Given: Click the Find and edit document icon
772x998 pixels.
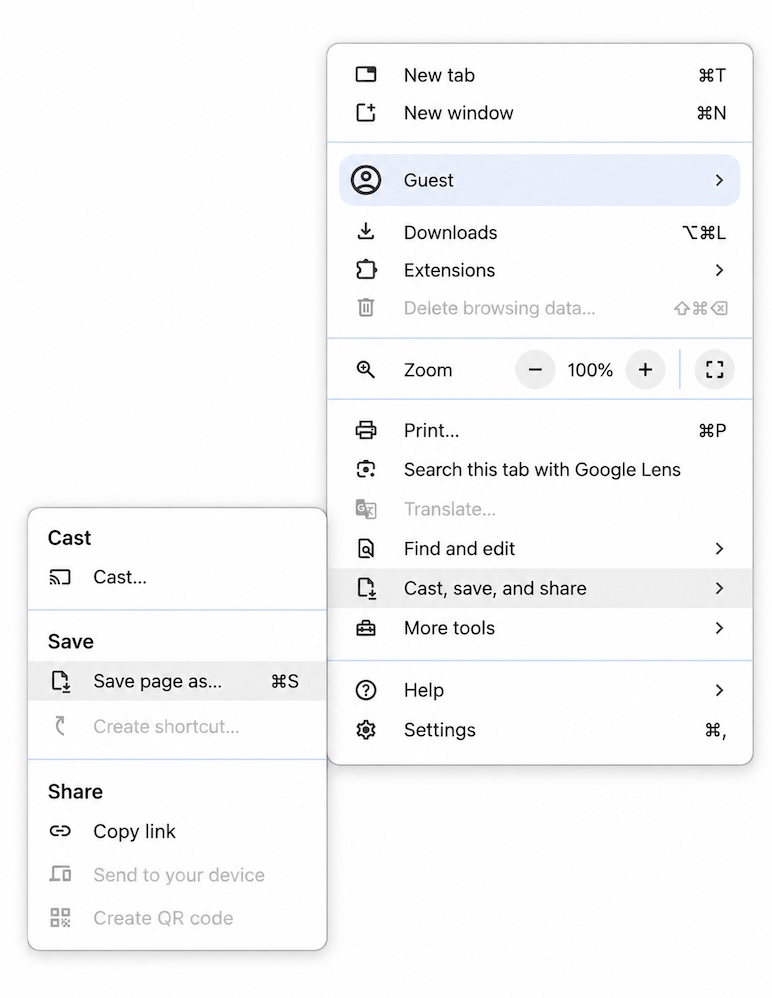Looking at the screenshot, I should coord(366,549).
